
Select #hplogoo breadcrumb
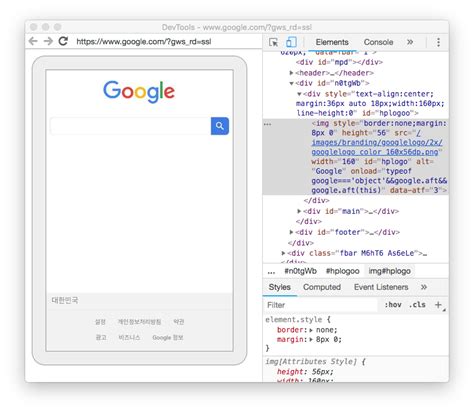(x=342, y=271)
